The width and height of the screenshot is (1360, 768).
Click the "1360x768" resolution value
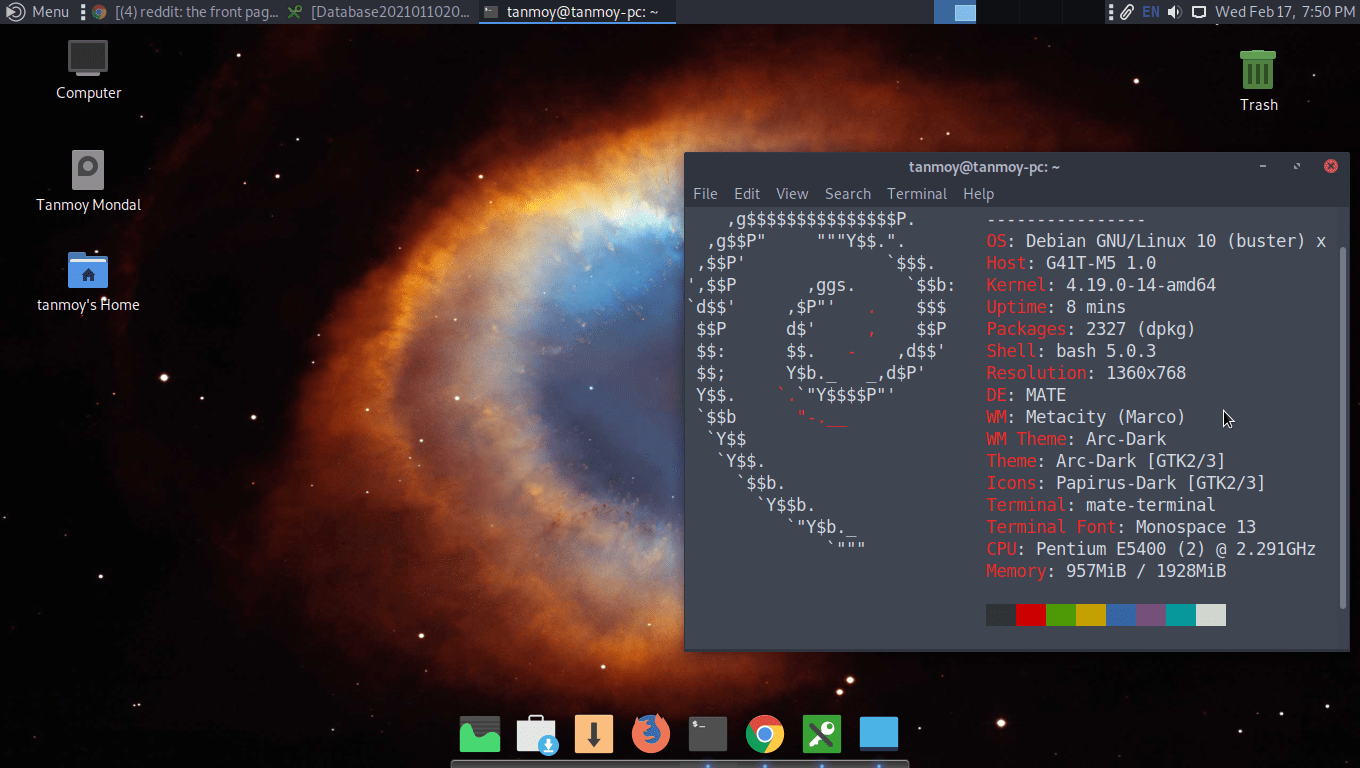tap(1146, 373)
